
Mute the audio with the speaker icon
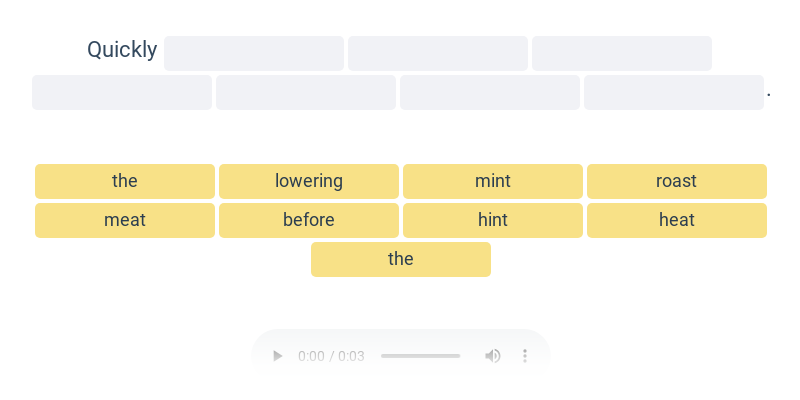[x=493, y=356]
